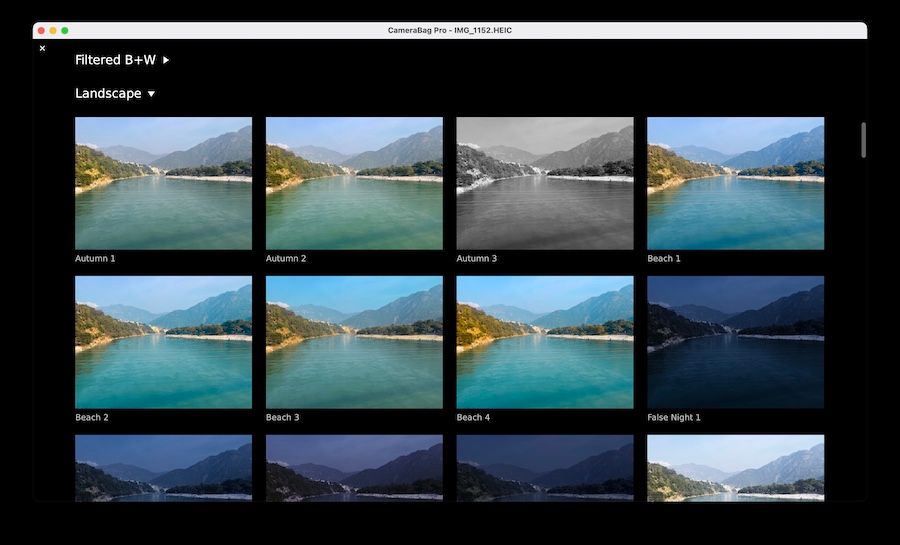The image size is (900, 545).
Task: Select the Autumn 2 preset preview
Action: [x=354, y=183]
